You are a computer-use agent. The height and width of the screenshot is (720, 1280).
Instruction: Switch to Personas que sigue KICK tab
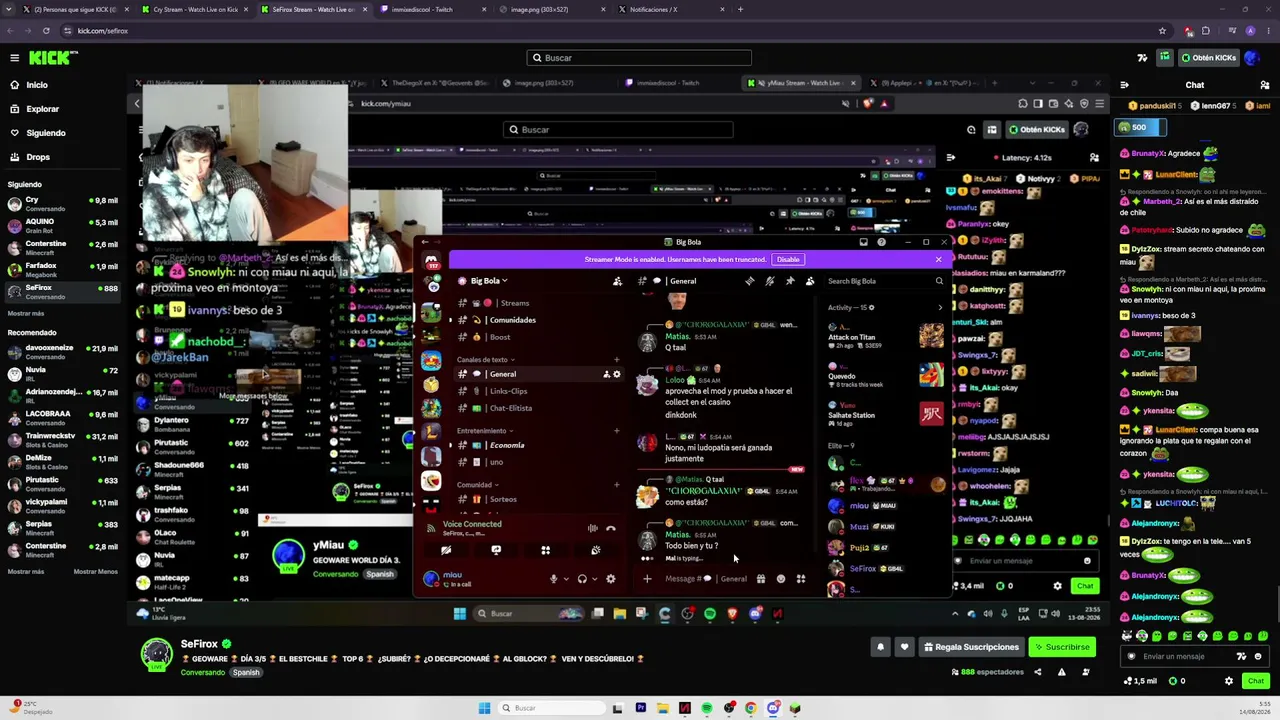click(x=75, y=9)
